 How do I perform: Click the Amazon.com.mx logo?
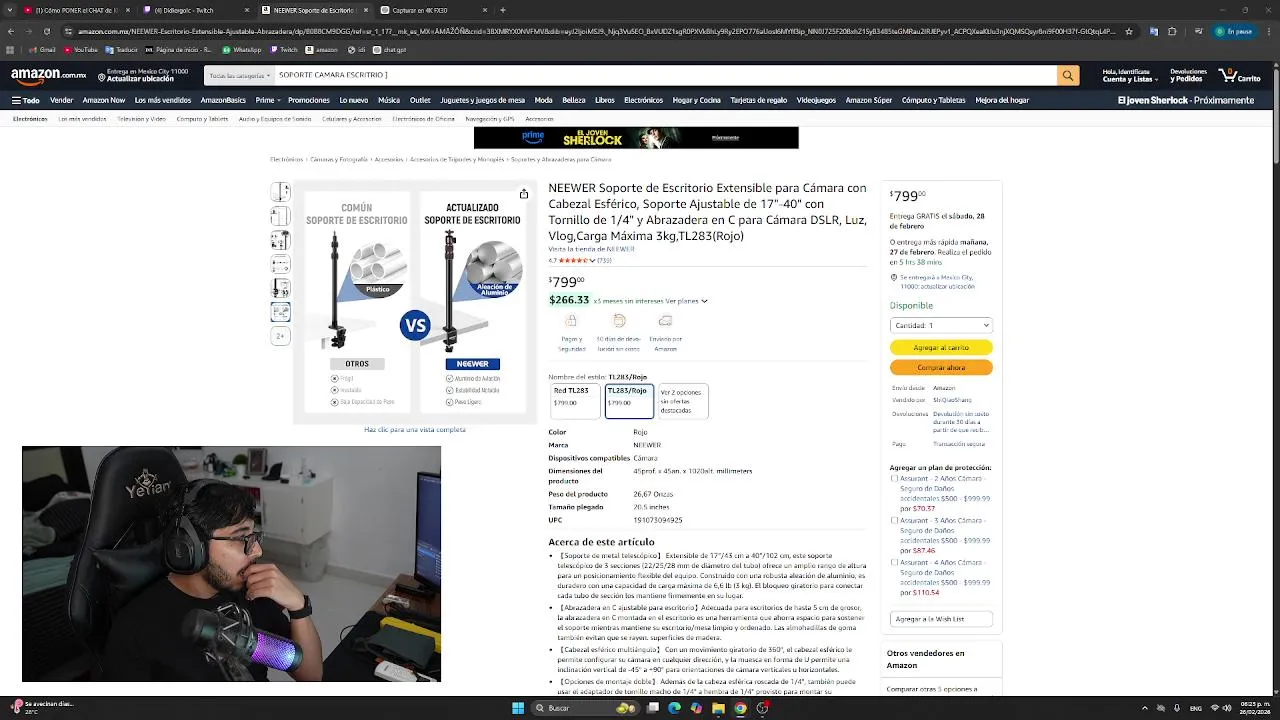coord(48,75)
